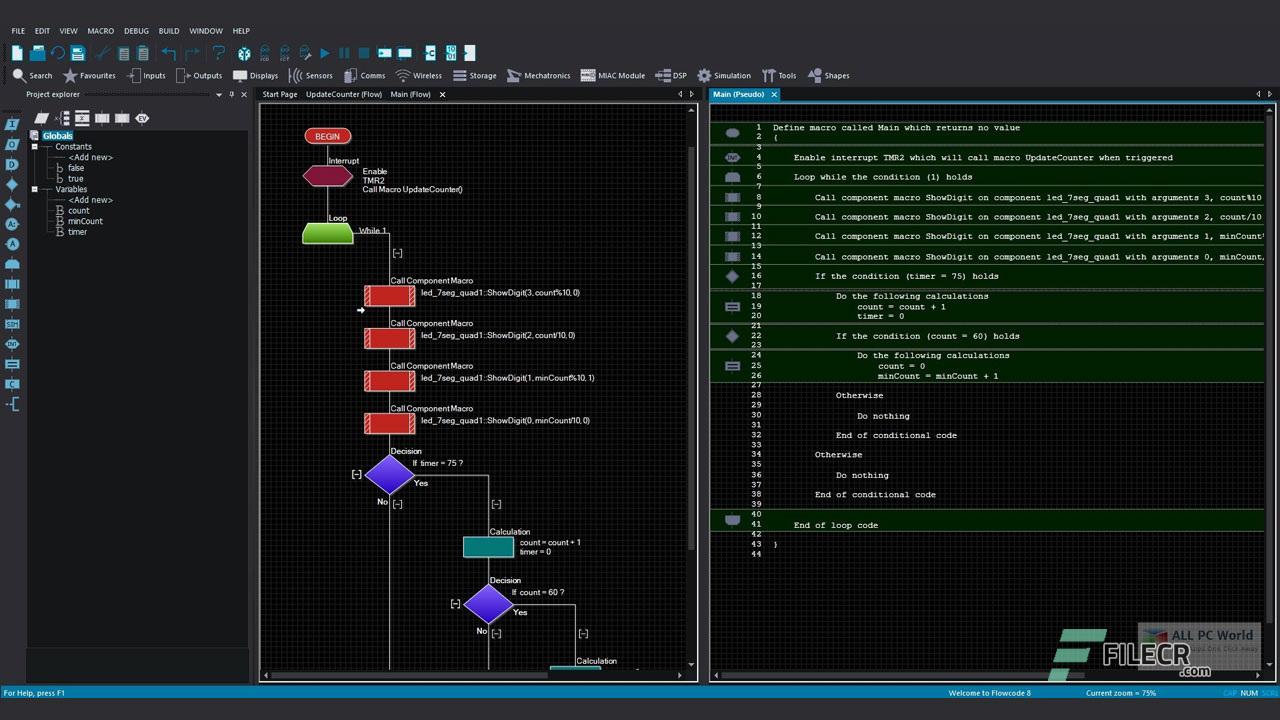Switch to the UpdateCounter (Flow) tab
This screenshot has width=1280, height=720.
[x=344, y=94]
